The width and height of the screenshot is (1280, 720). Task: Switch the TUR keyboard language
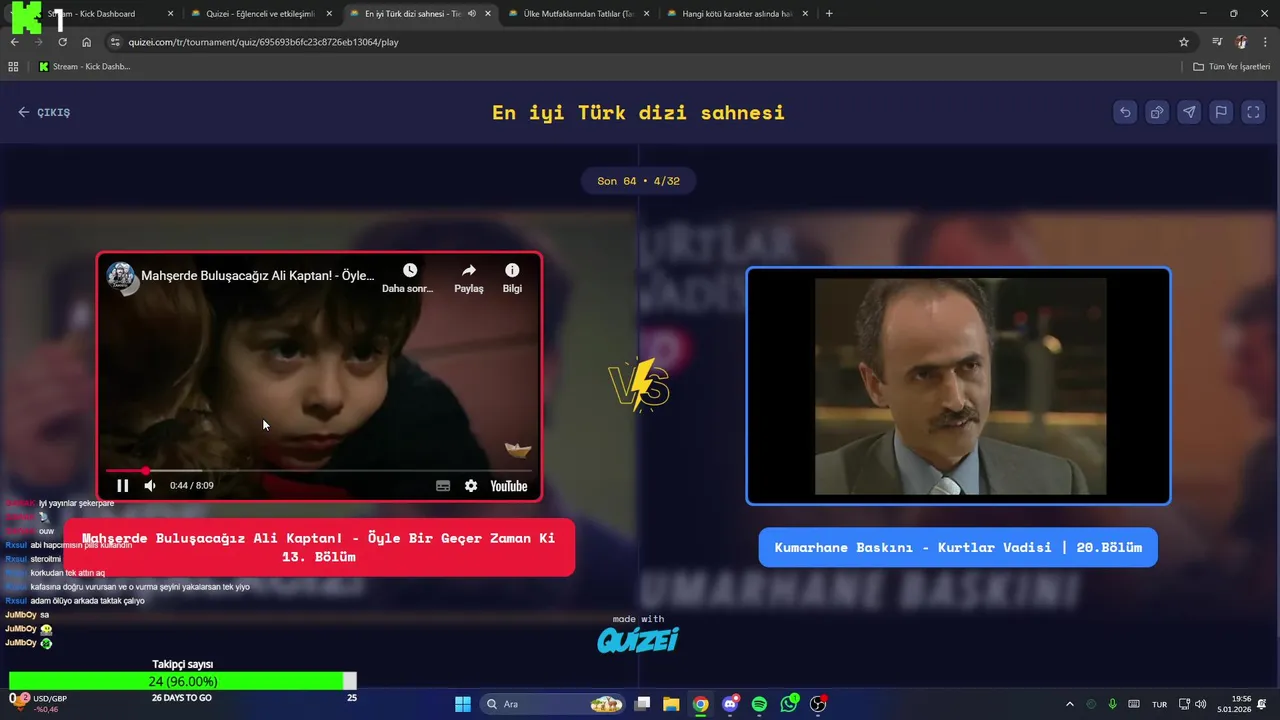click(x=1159, y=704)
